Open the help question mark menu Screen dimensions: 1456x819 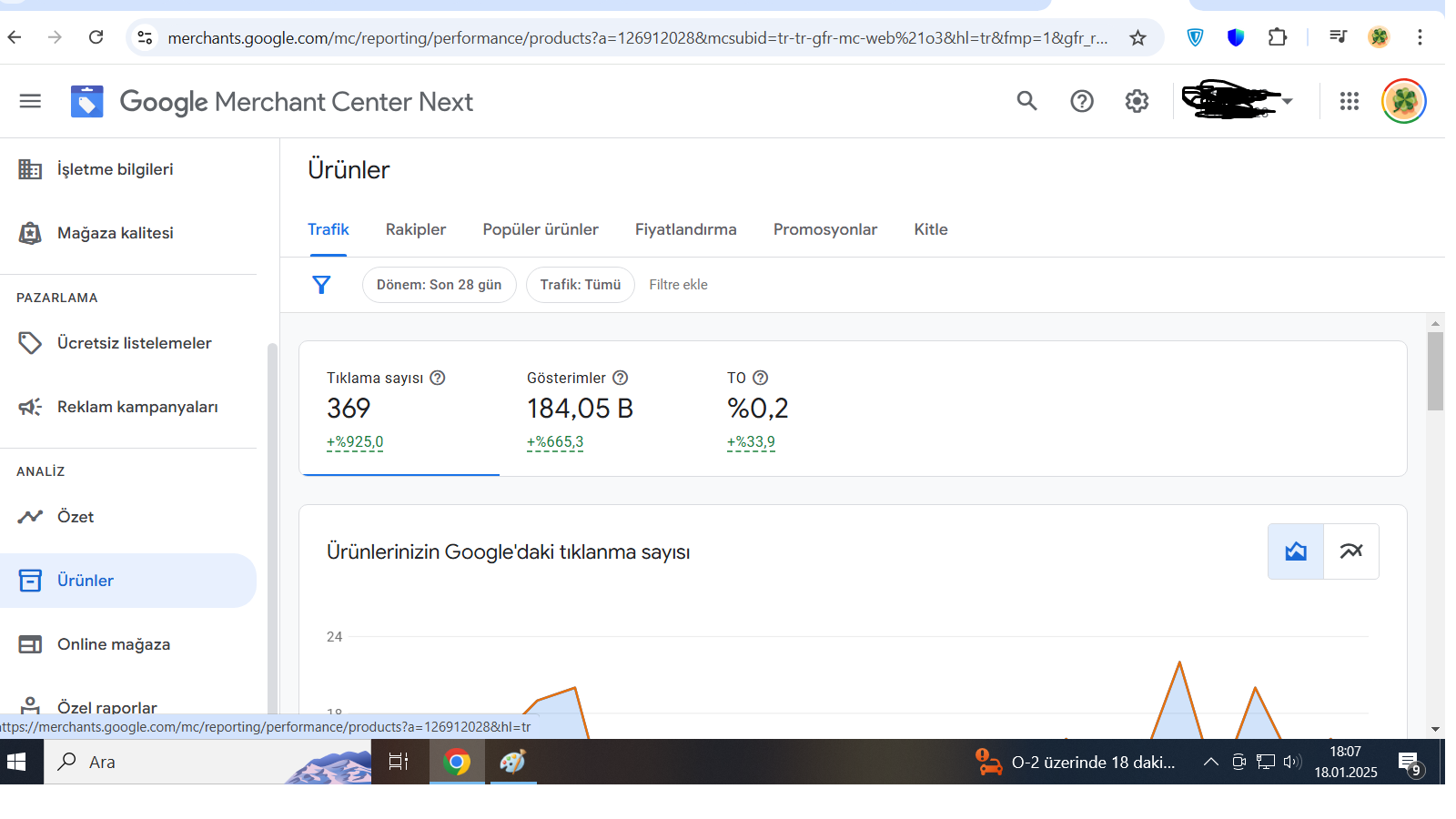(1082, 101)
